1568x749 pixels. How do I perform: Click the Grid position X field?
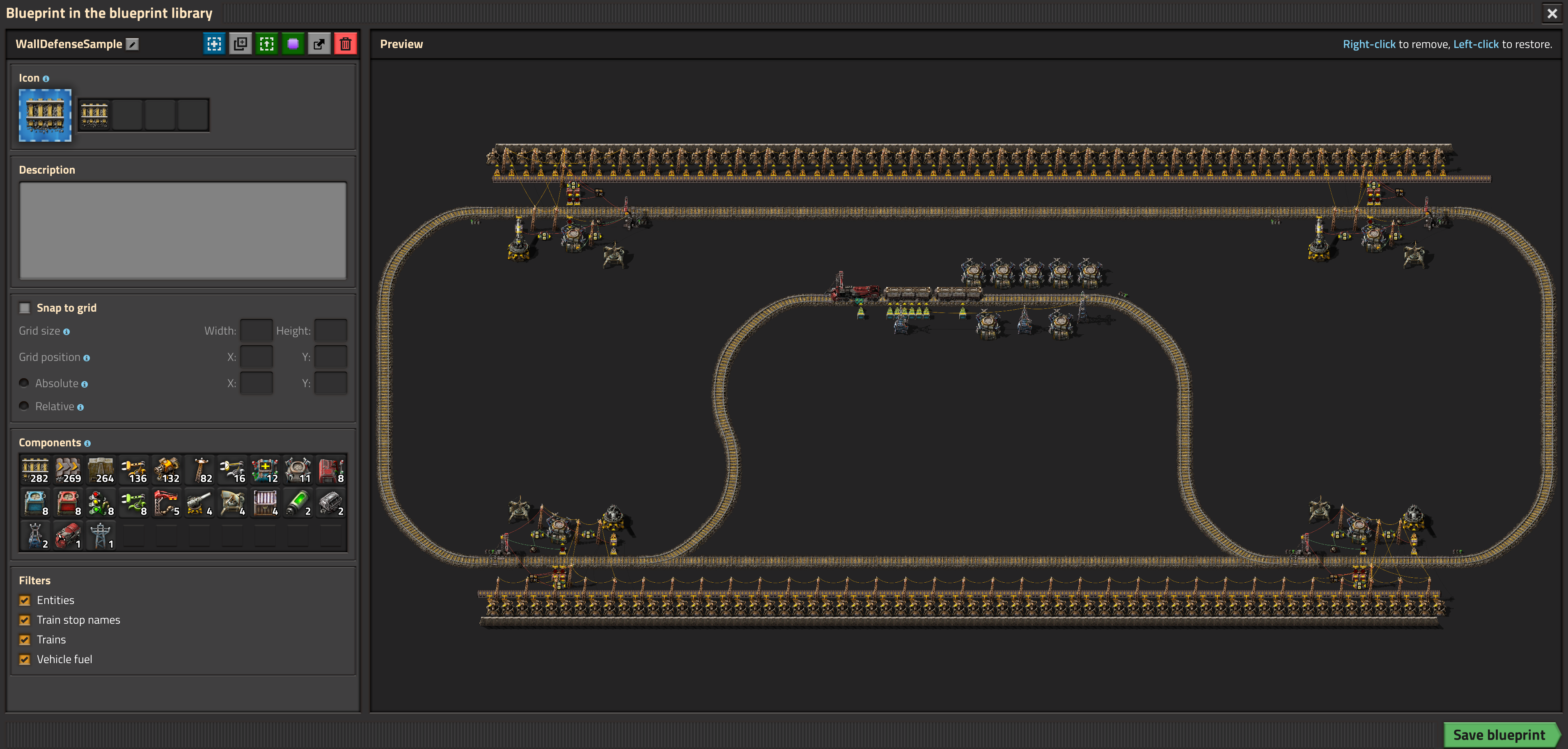(x=256, y=357)
